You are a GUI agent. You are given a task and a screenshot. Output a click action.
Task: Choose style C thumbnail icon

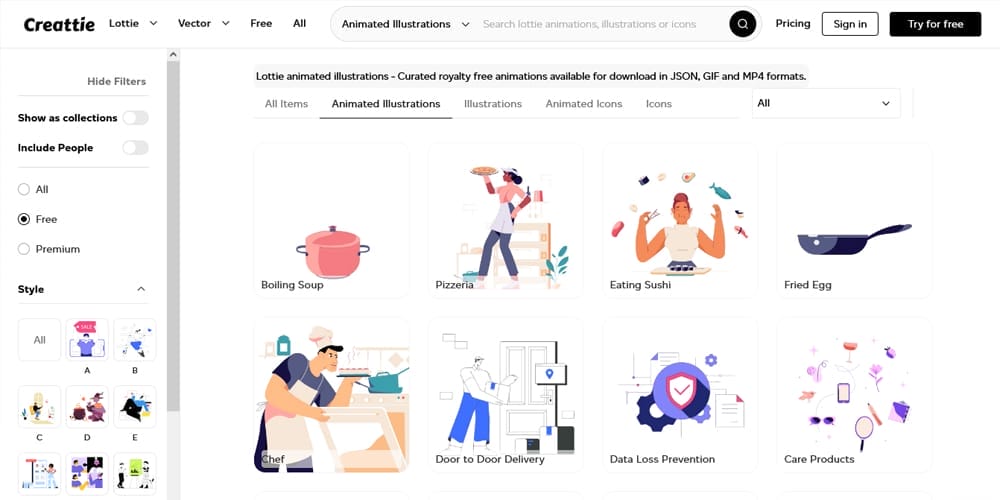click(40, 407)
